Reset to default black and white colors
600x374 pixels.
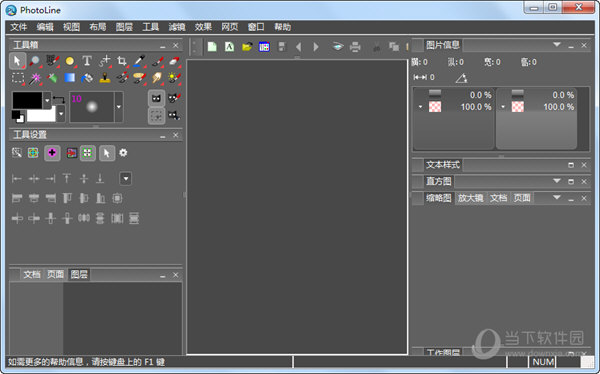pos(18,116)
